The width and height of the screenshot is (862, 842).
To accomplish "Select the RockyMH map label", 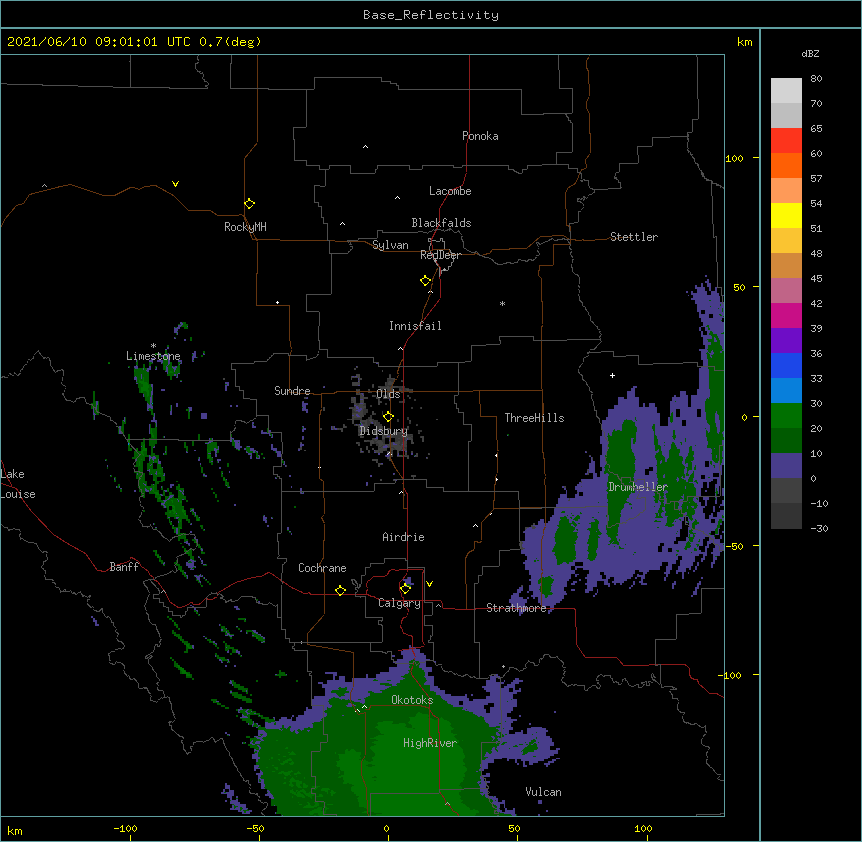I will tap(245, 227).
